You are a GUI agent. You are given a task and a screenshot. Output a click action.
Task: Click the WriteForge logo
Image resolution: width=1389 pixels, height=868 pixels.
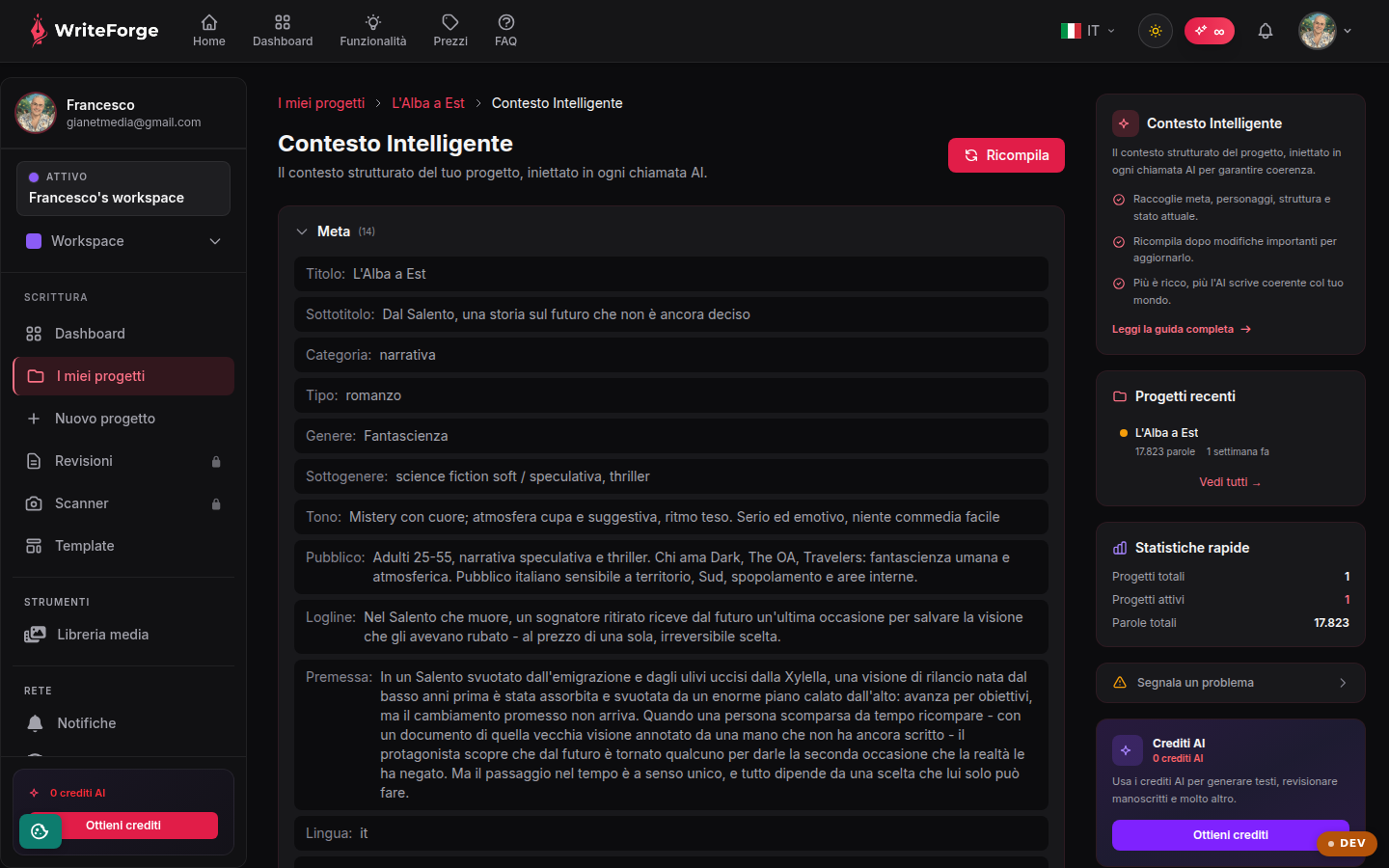click(x=94, y=31)
